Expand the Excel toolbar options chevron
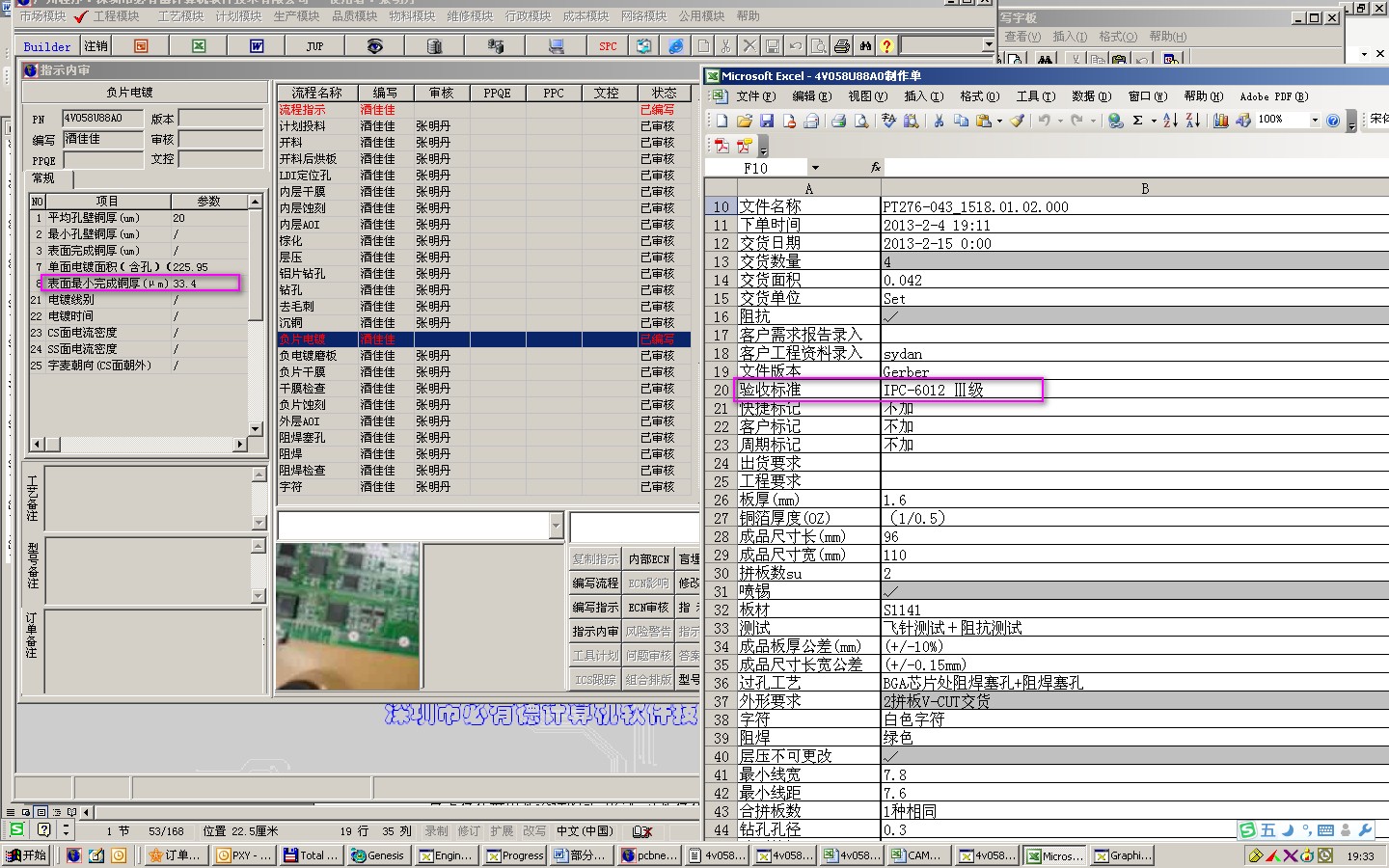Viewport: 1389px width, 868px height. coord(1351,122)
